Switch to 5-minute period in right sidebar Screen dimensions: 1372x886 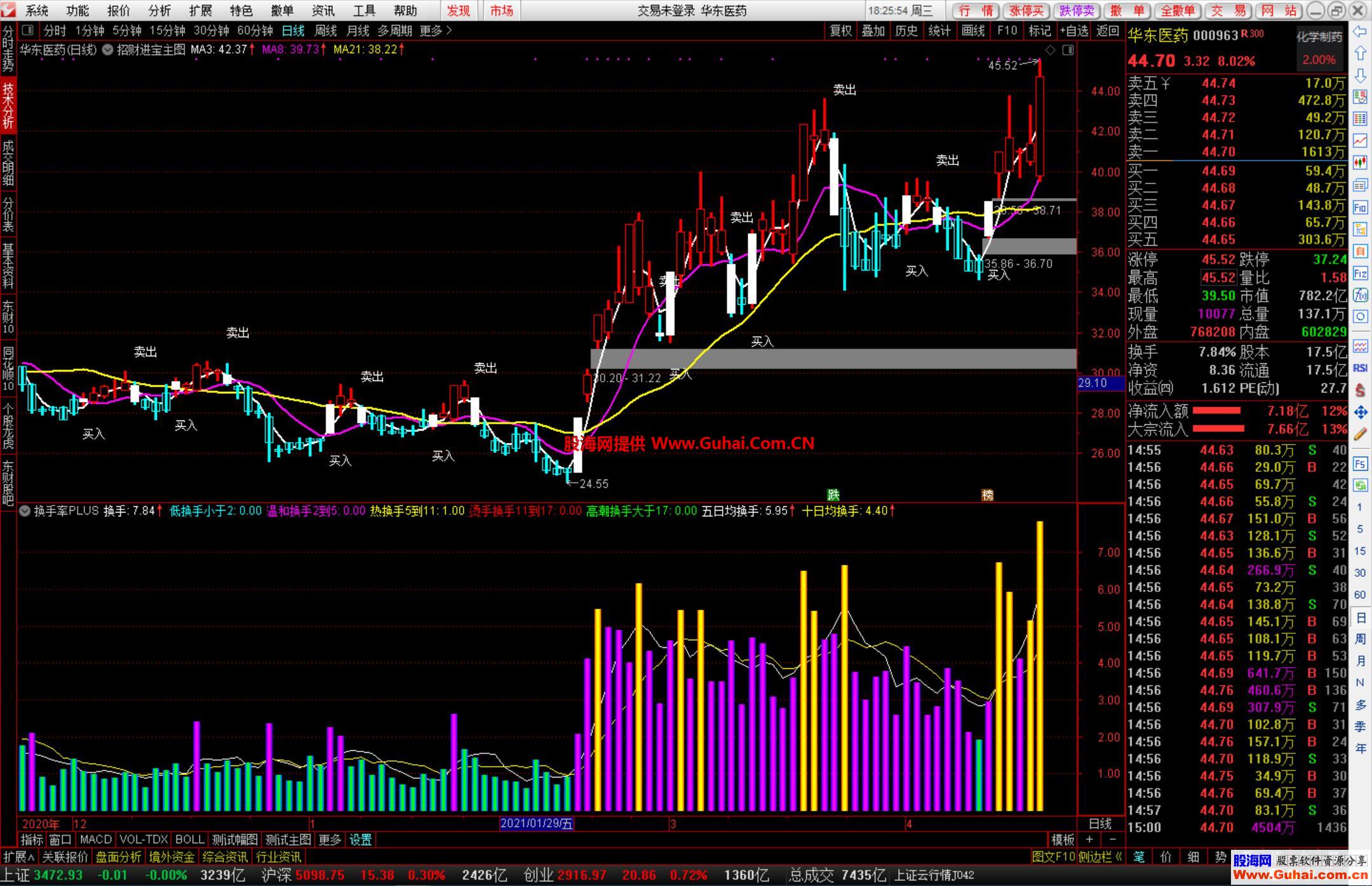click(1360, 529)
